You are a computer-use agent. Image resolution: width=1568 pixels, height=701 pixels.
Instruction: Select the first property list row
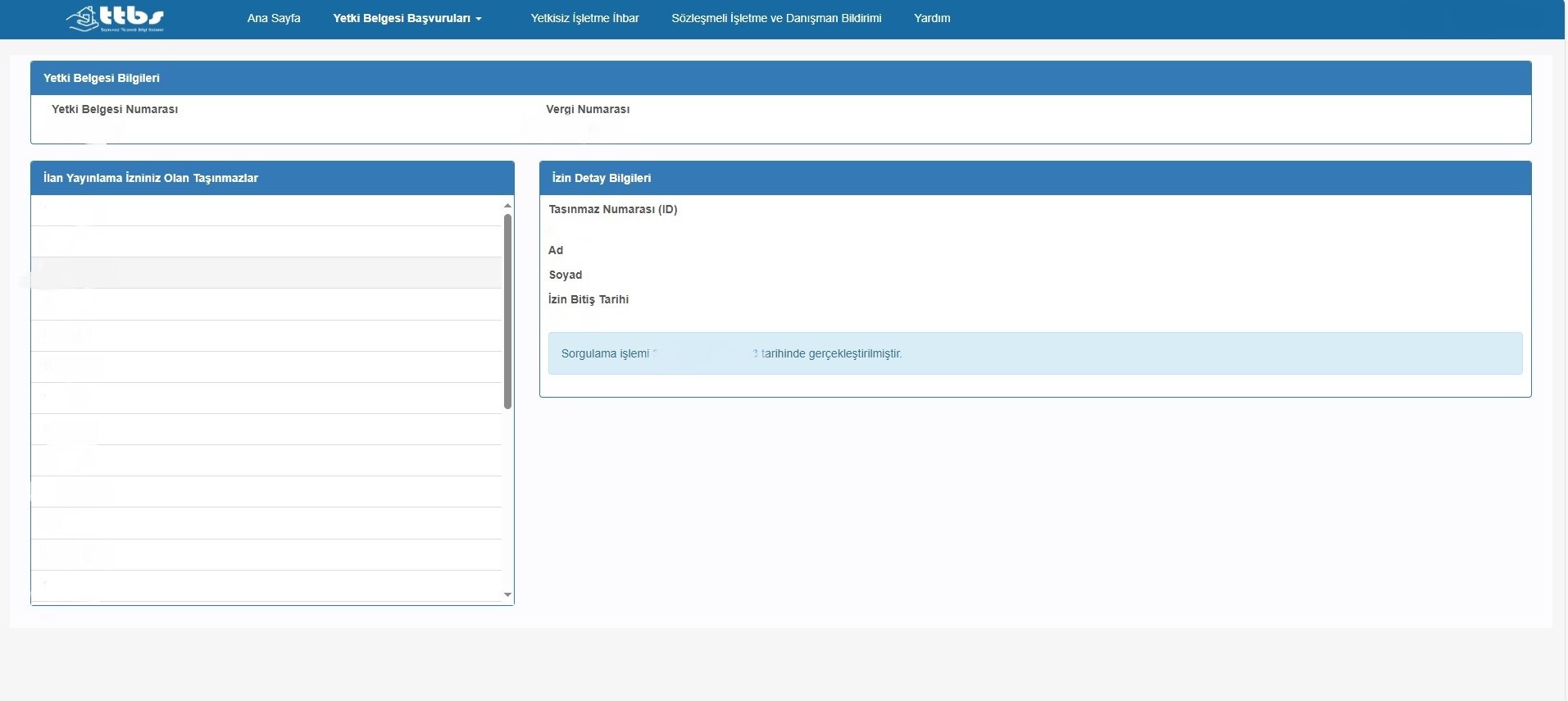click(266, 211)
